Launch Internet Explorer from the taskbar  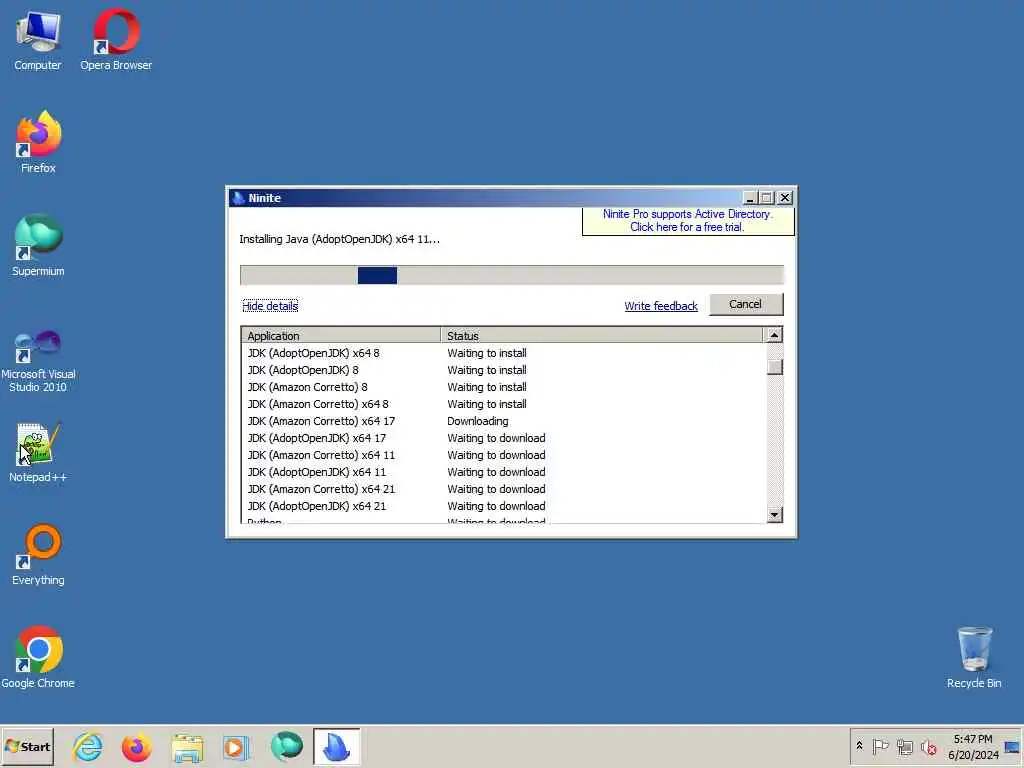[x=88, y=747]
